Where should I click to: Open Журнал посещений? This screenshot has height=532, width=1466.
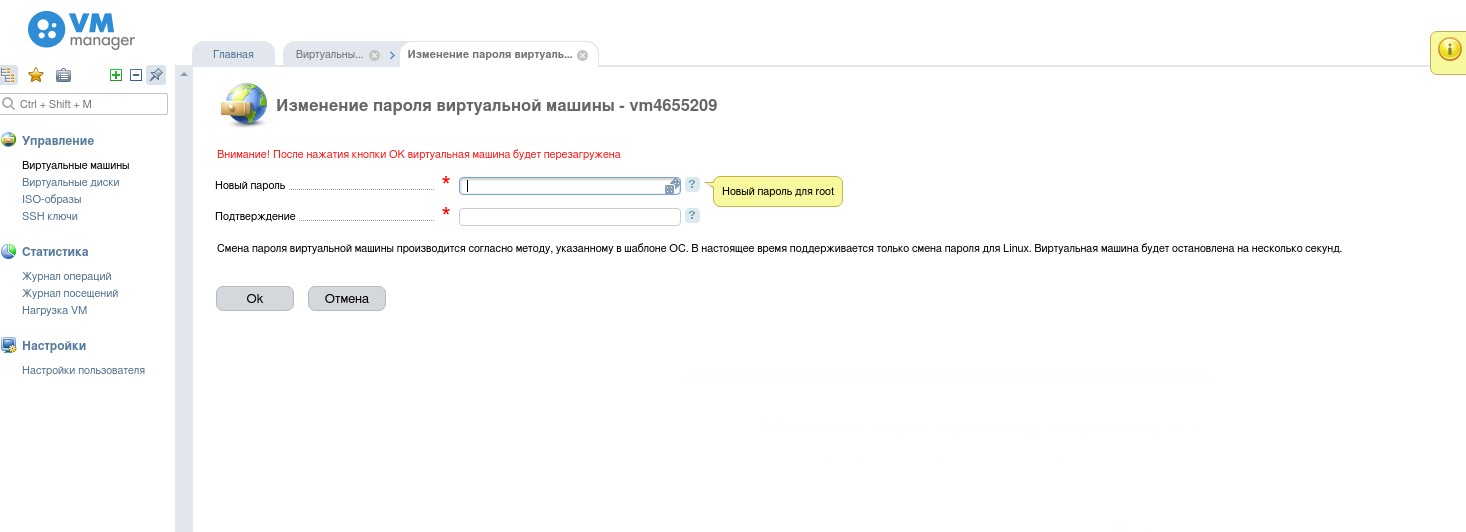pyautogui.click(x=70, y=293)
